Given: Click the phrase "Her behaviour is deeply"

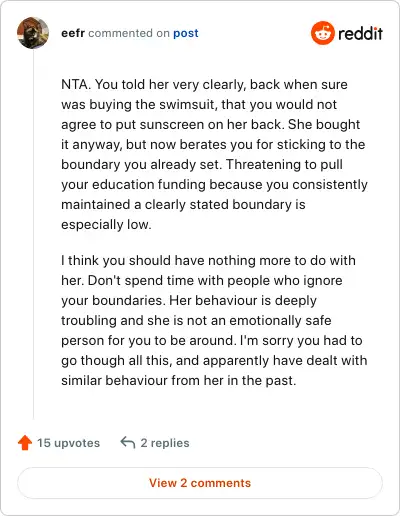Looking at the screenshot, I should (x=243, y=300).
